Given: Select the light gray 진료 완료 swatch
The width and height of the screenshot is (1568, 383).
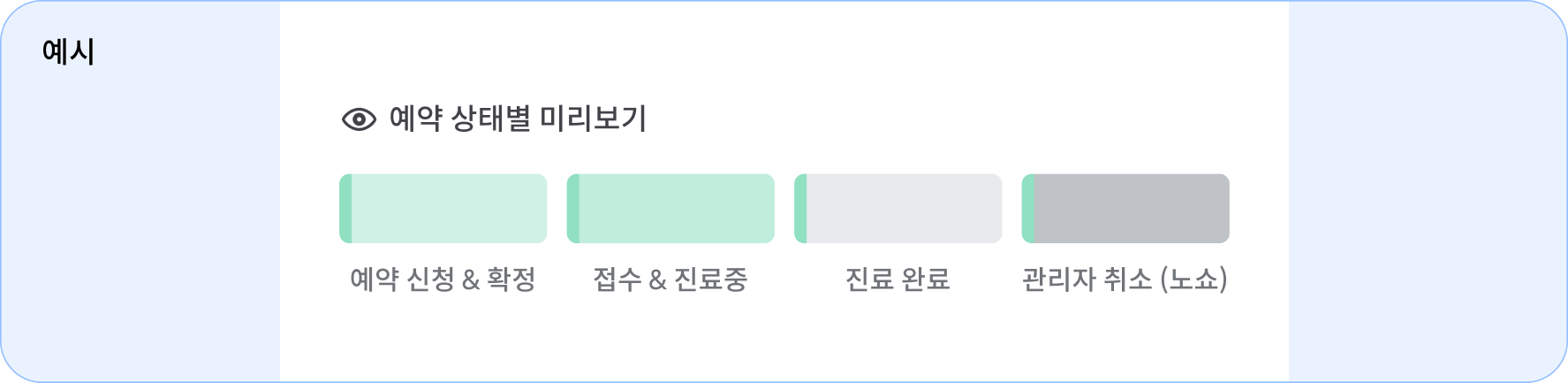Looking at the screenshot, I should tap(898, 209).
